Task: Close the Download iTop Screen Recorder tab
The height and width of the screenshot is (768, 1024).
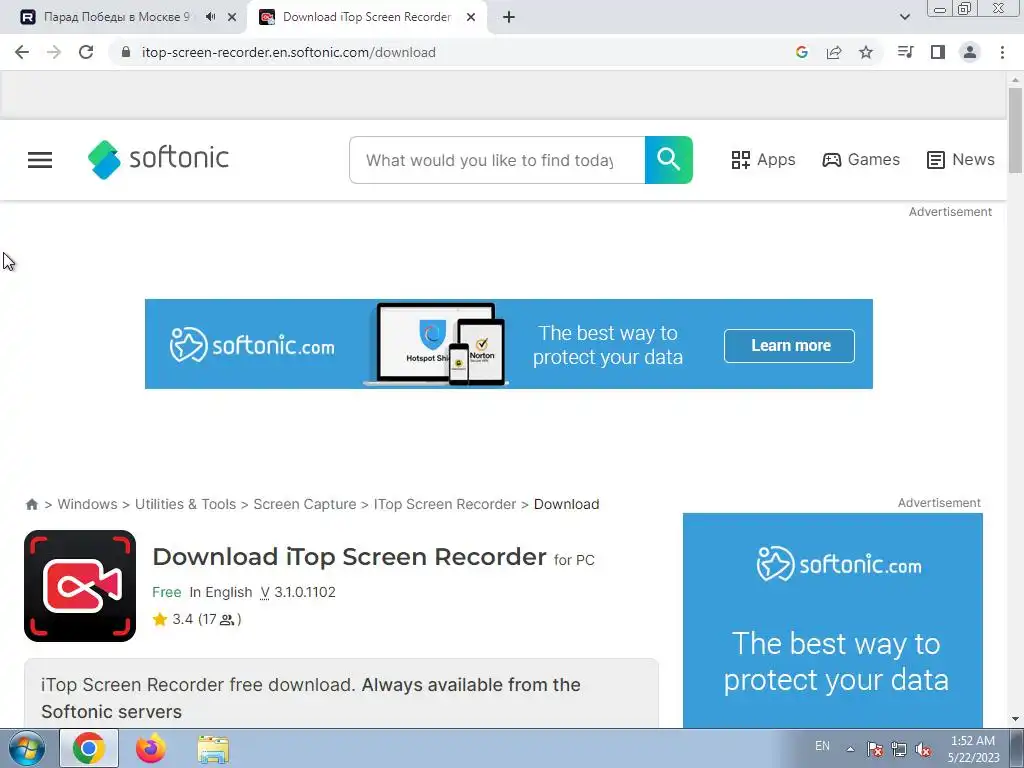Action: [471, 18]
